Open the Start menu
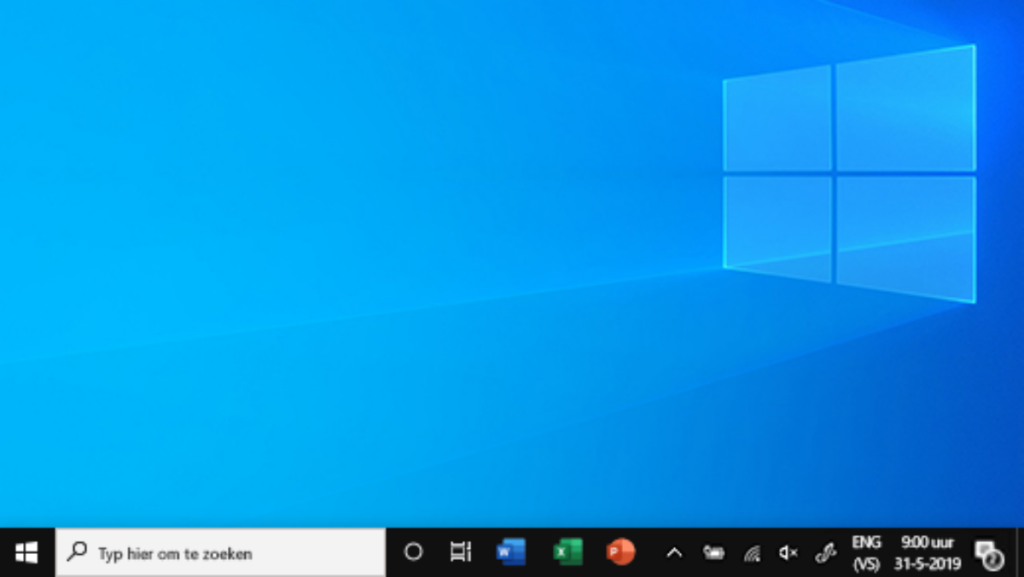The image size is (1024, 577). [x=25, y=551]
